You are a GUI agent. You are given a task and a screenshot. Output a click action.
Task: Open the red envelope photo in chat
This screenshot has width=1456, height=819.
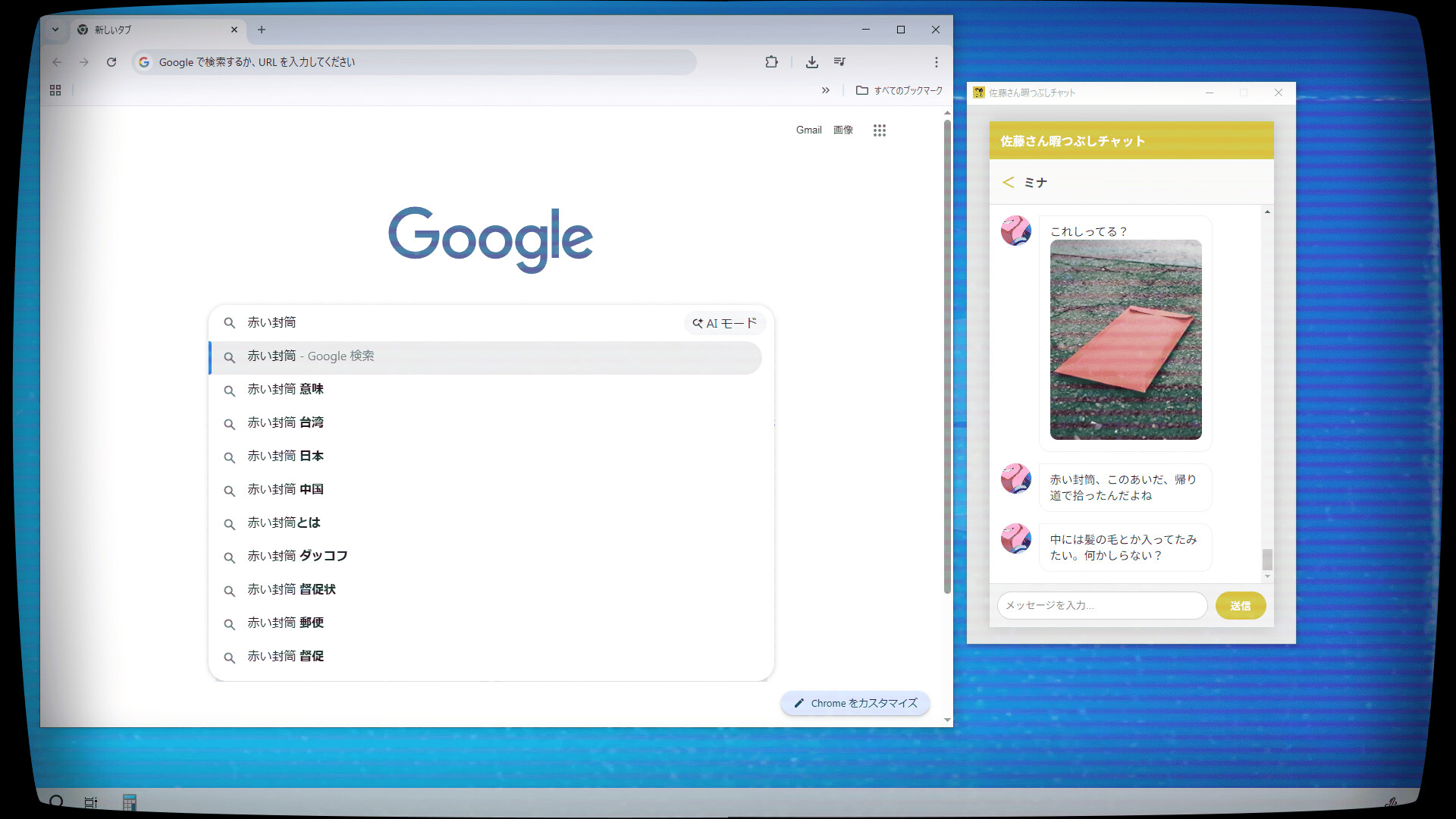coord(1125,339)
